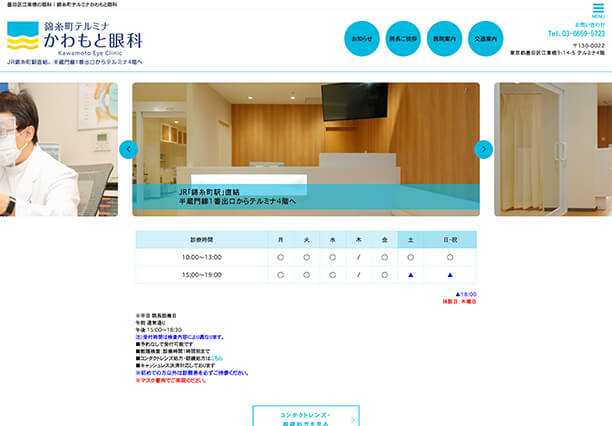Click the previous slide arrow
The width and height of the screenshot is (612, 426).
point(128,149)
